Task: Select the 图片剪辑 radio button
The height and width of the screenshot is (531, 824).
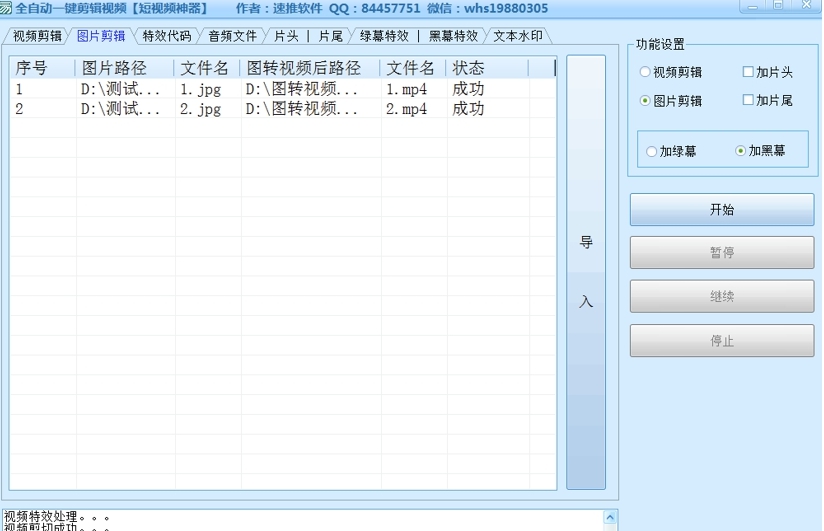Action: click(x=671, y=100)
